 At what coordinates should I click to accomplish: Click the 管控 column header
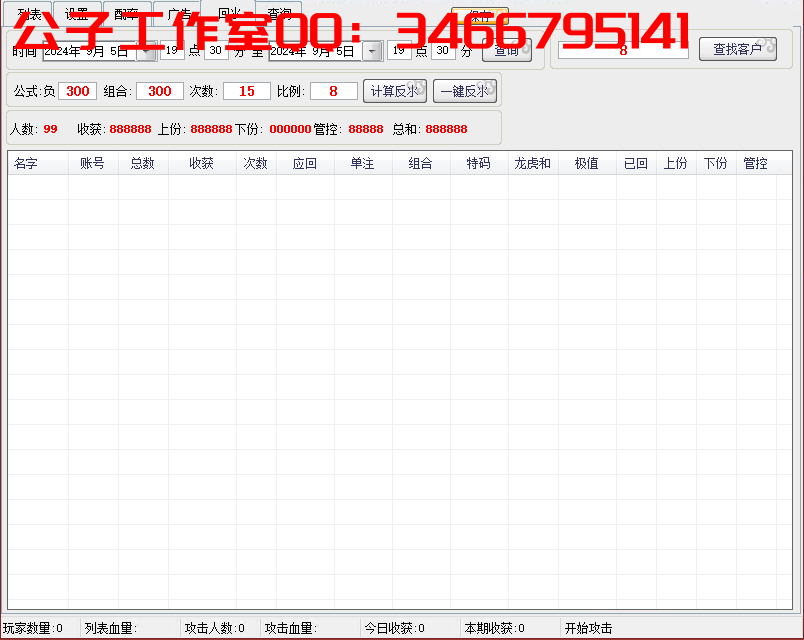[x=756, y=164]
